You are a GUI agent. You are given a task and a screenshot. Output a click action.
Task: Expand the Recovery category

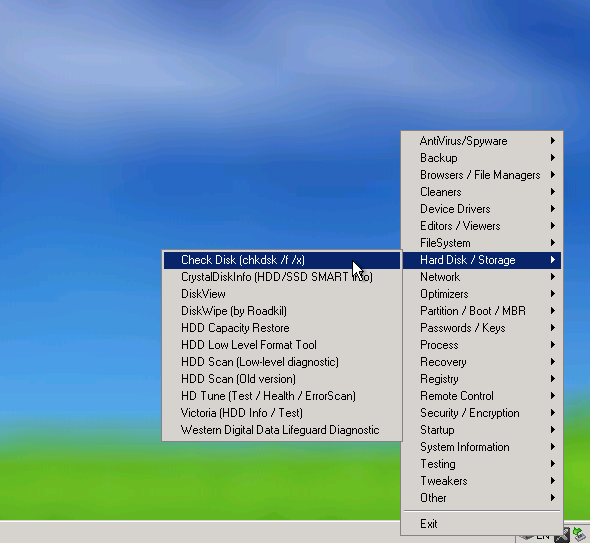coord(482,362)
